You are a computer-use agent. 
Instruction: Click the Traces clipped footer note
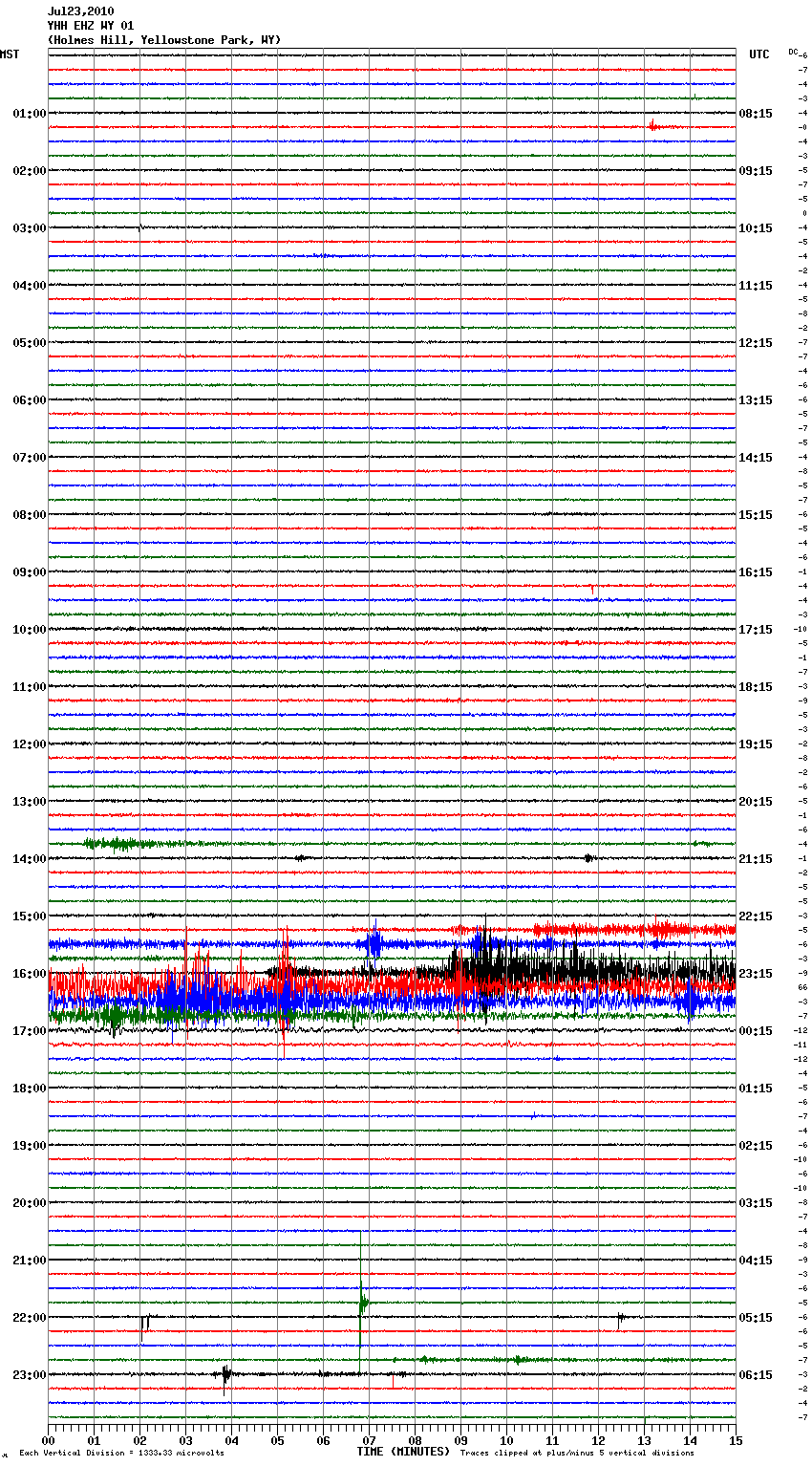pos(577,1453)
